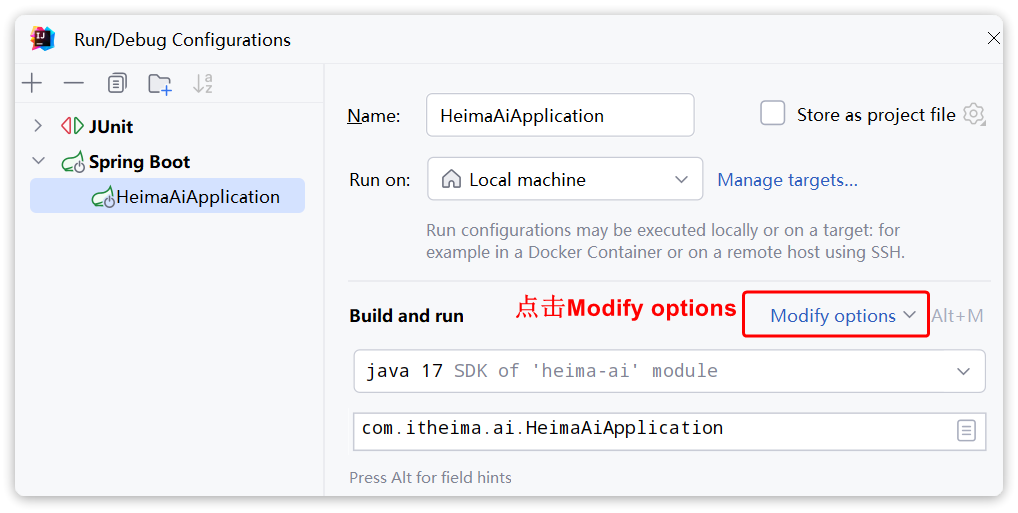Click the browse icon in main class field
Viewport: 1018px width, 513px height.
[966, 431]
